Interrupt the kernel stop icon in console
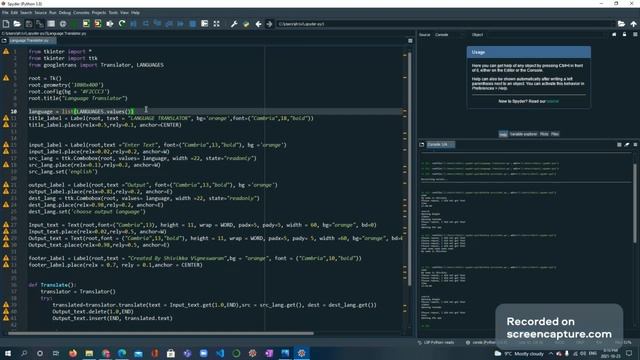Screen dimensions: 640x360 pos(619,144)
